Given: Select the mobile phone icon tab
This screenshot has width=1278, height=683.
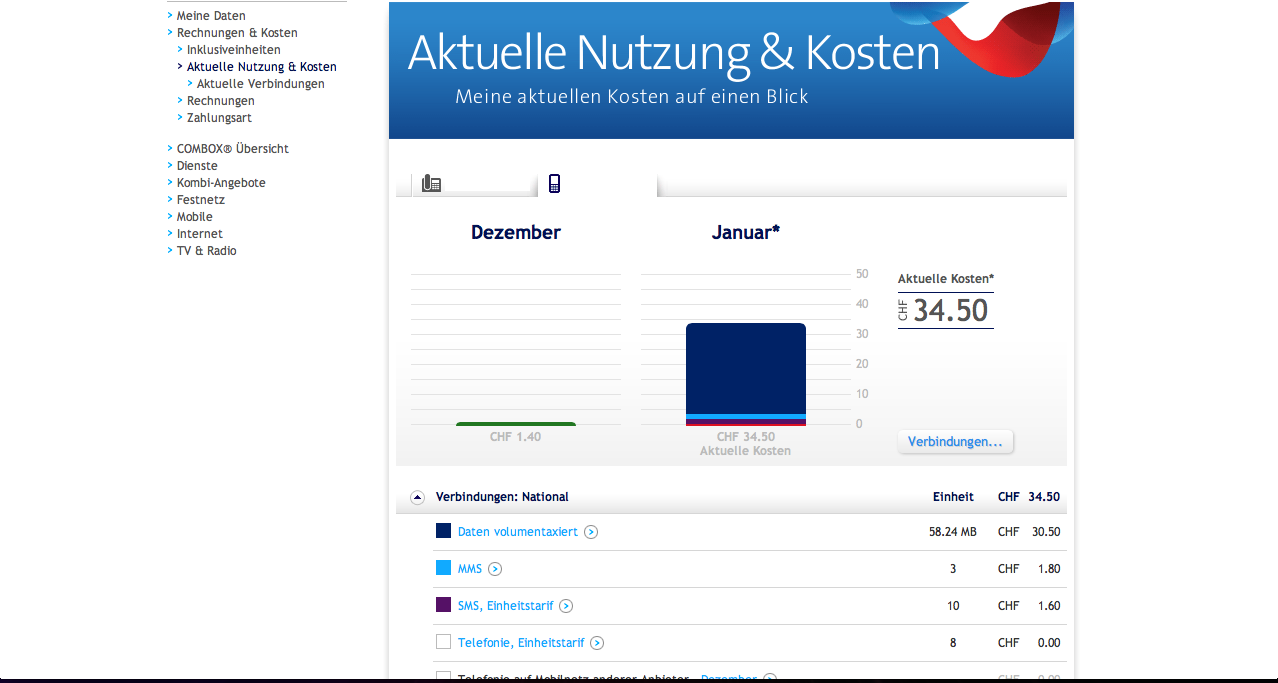Looking at the screenshot, I should 554,184.
